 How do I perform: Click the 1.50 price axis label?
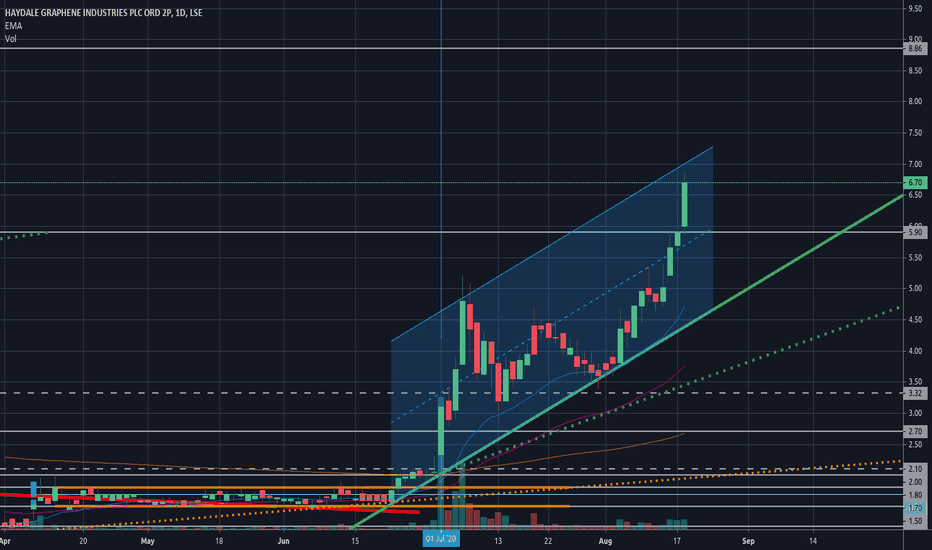(915, 521)
